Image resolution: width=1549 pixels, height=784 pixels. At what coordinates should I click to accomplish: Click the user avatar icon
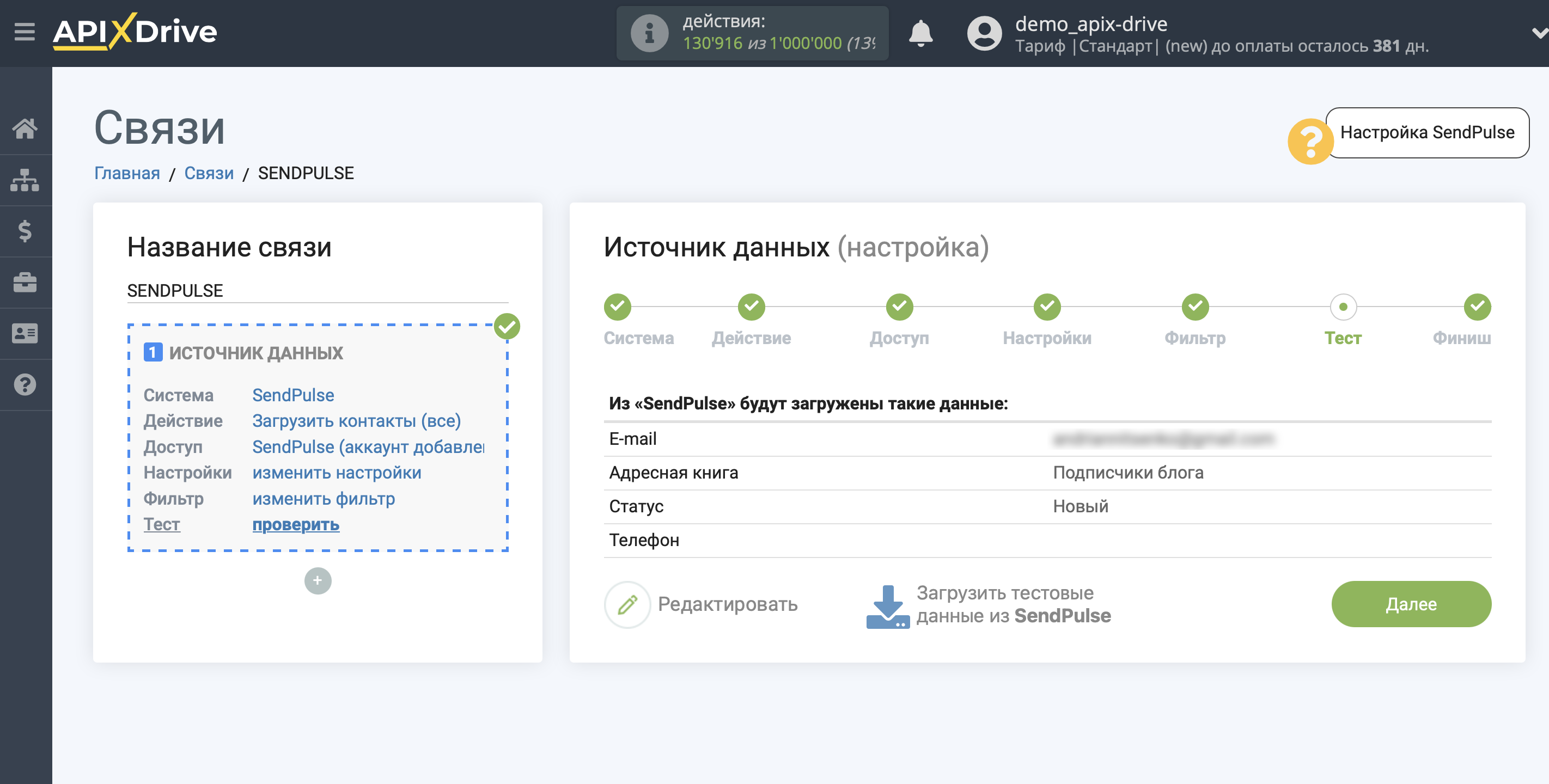coord(984,33)
